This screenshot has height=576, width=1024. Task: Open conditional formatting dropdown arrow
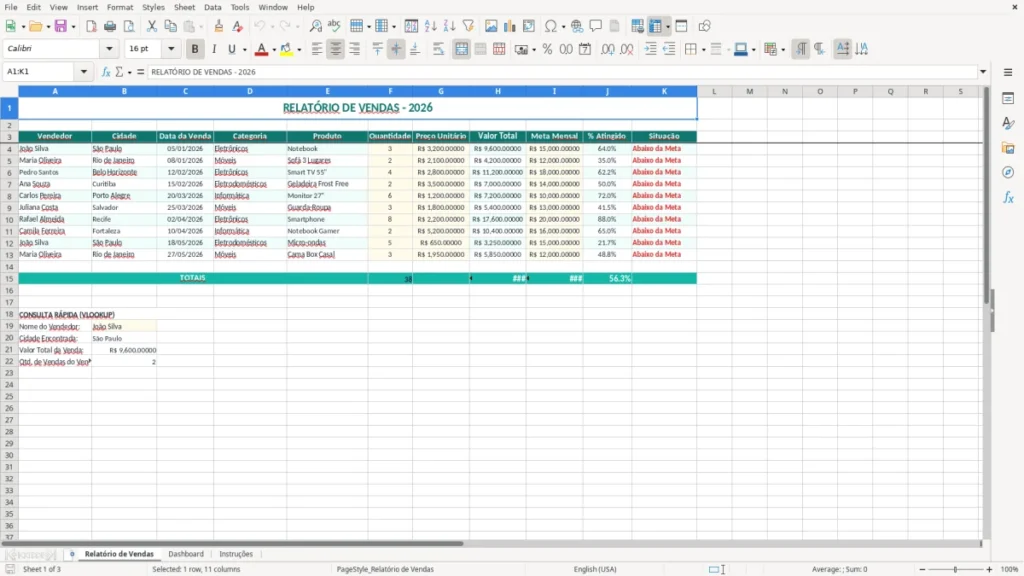[783, 50]
